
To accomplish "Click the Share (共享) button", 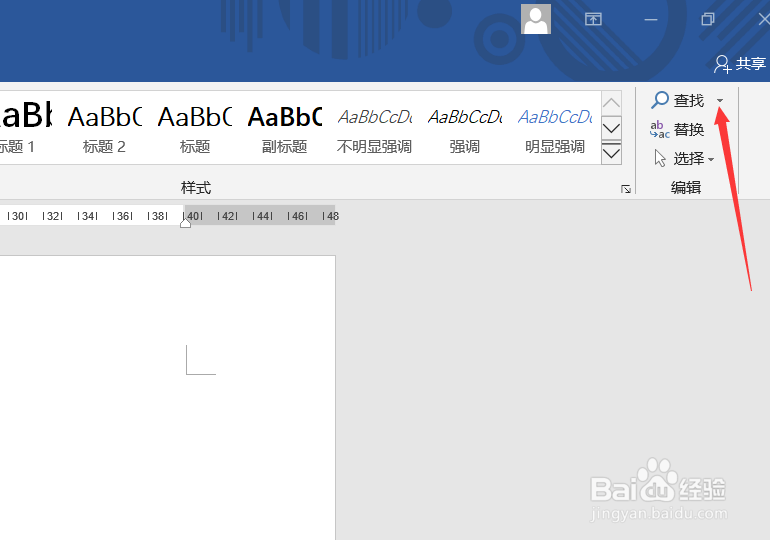I will (740, 64).
